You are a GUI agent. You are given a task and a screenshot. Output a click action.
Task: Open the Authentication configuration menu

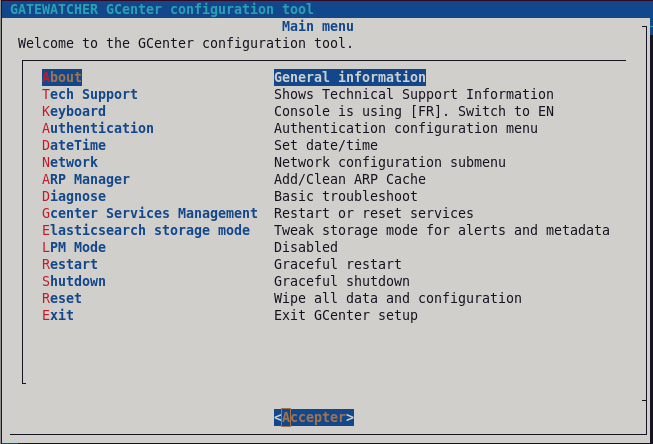tap(98, 128)
